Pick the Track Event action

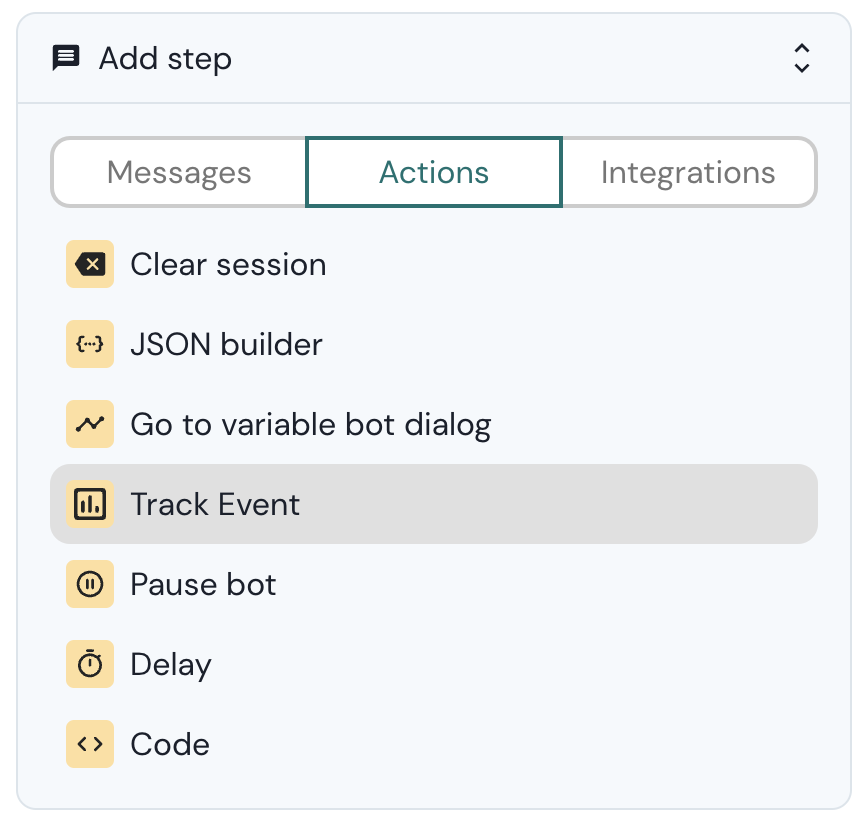coord(215,504)
